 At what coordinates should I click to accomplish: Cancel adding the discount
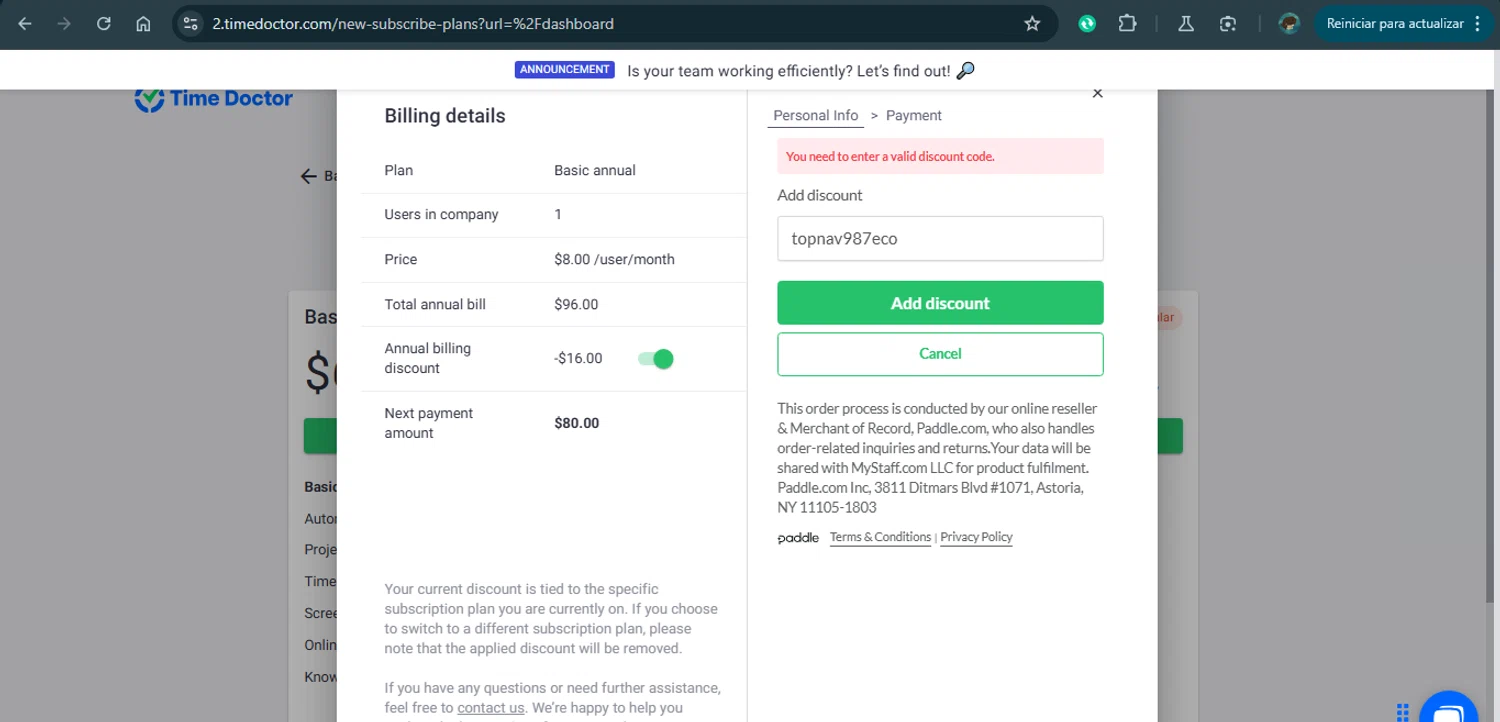(x=940, y=354)
